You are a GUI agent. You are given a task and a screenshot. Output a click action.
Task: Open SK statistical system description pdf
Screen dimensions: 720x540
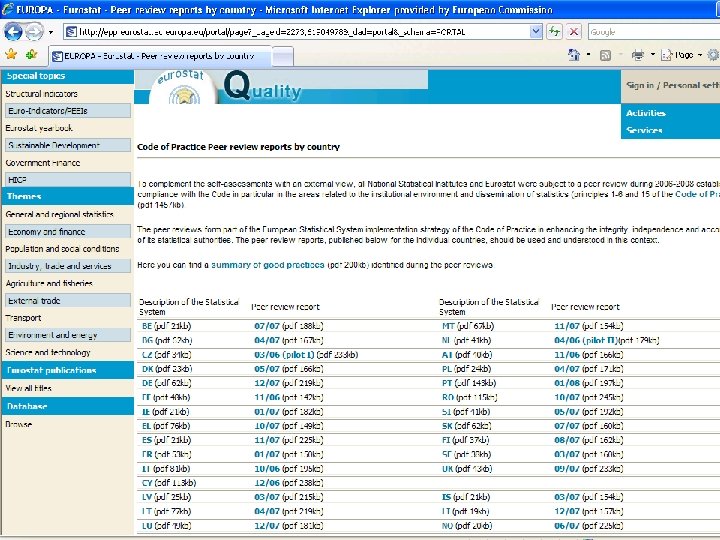click(447, 426)
